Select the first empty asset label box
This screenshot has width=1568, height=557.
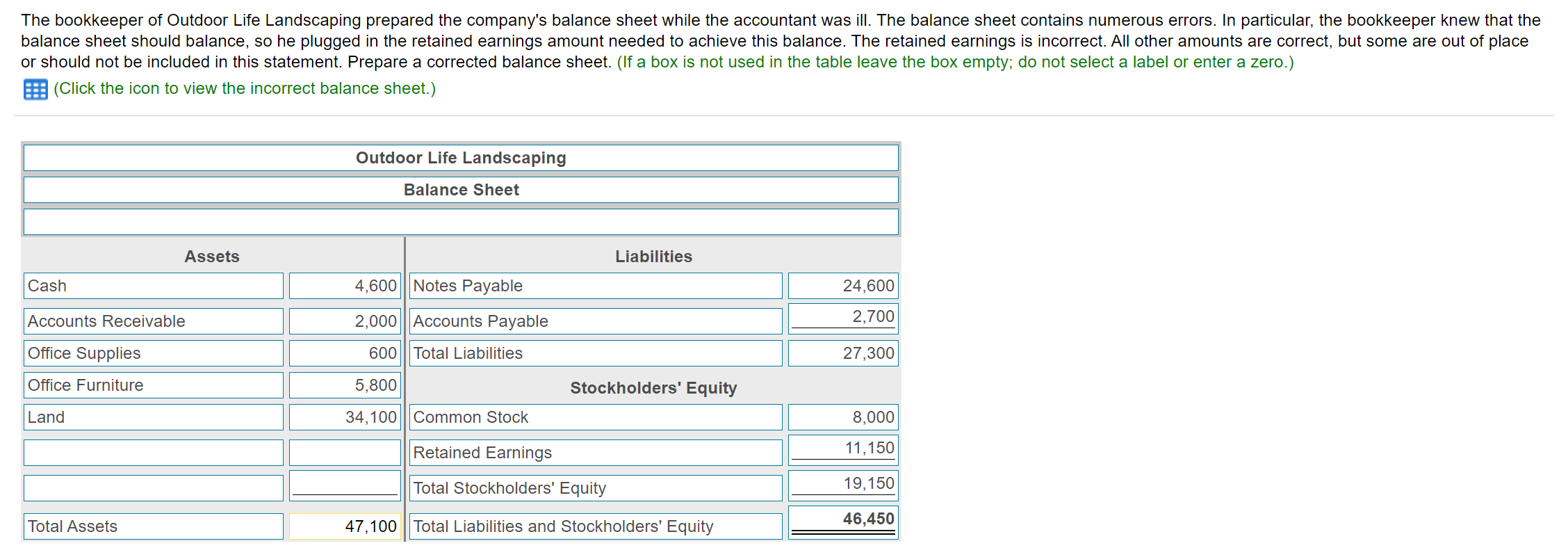click(153, 453)
